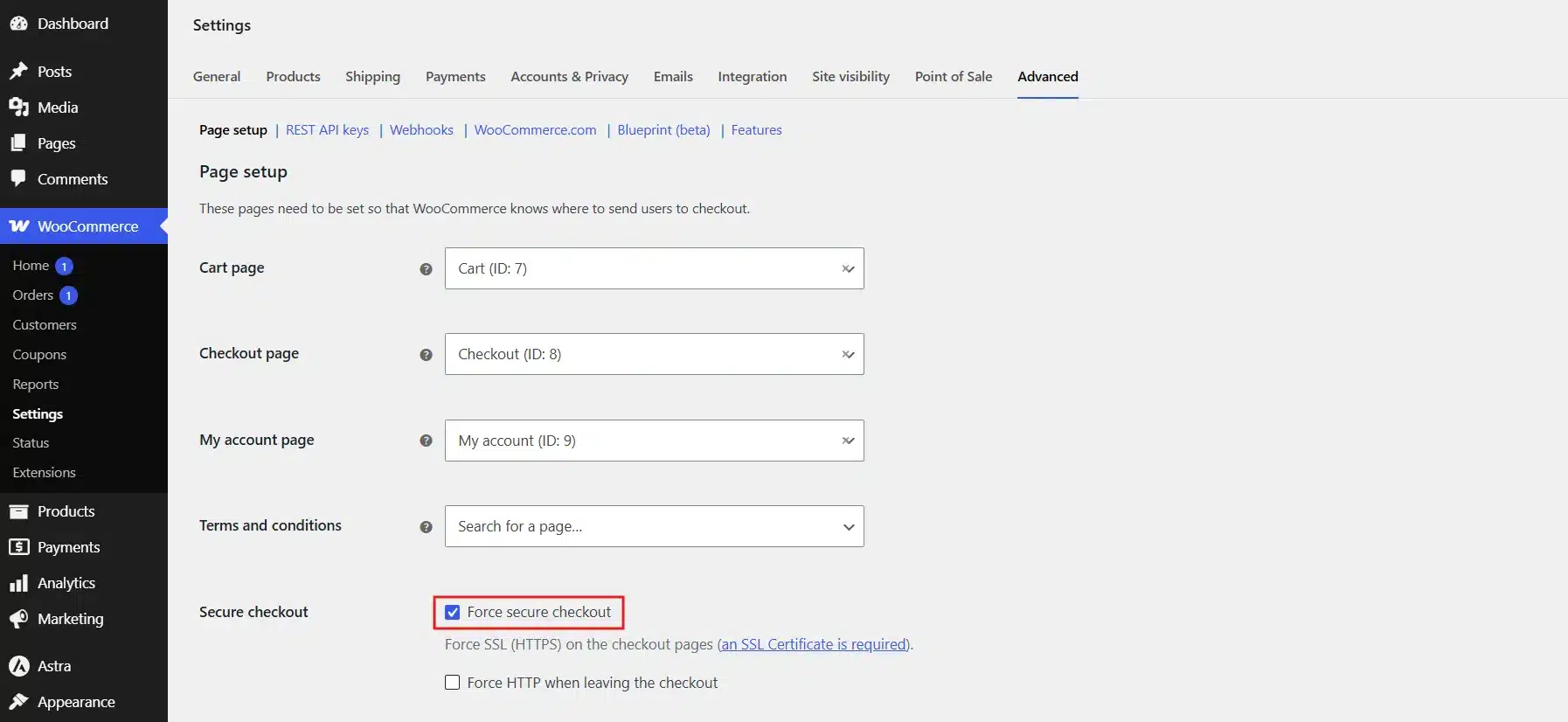Click the Dashboard gauge icon
1568x722 pixels.
[x=18, y=24]
